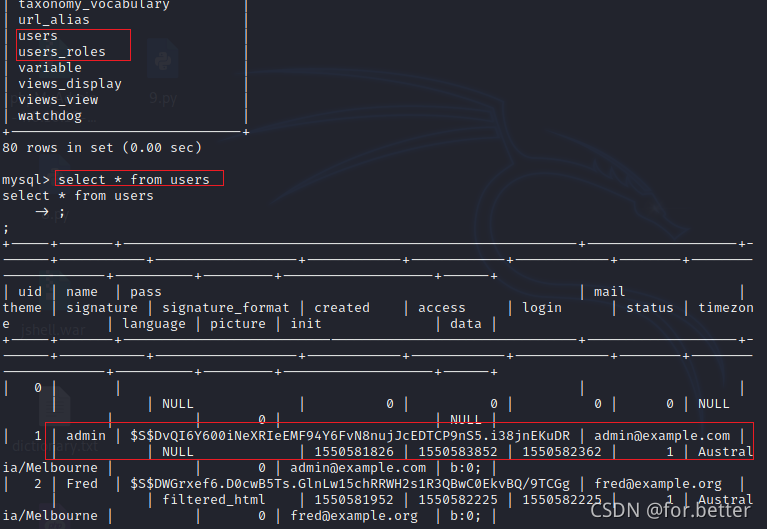Click the init column header
The image size is (767, 529).
pos(306,324)
